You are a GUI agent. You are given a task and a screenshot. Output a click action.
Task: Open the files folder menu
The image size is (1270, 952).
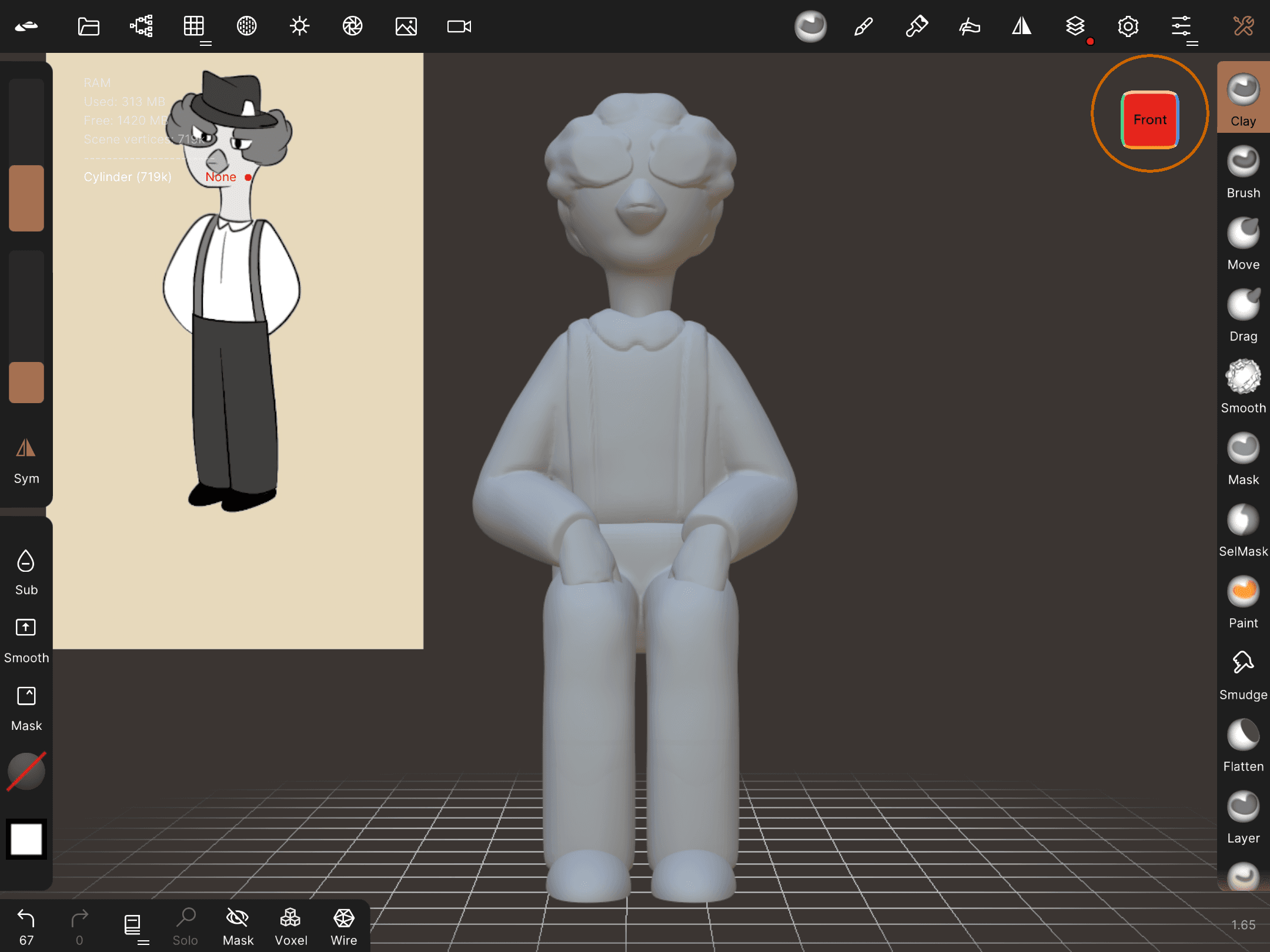(x=88, y=26)
